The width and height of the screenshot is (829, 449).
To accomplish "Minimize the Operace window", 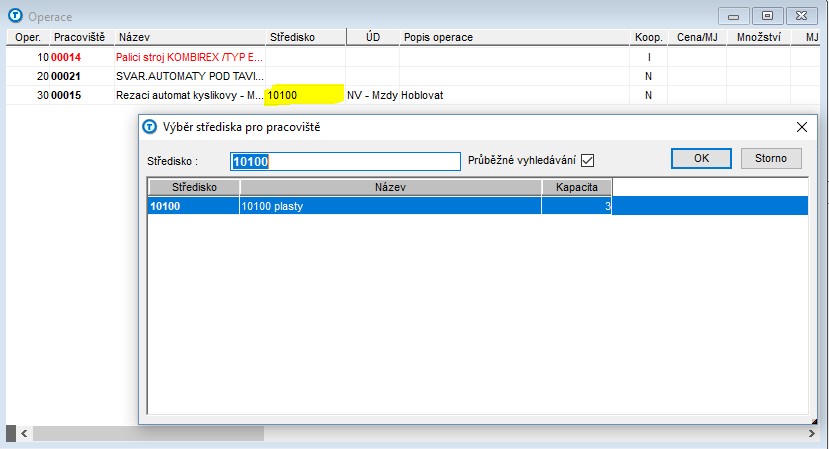I will (734, 16).
